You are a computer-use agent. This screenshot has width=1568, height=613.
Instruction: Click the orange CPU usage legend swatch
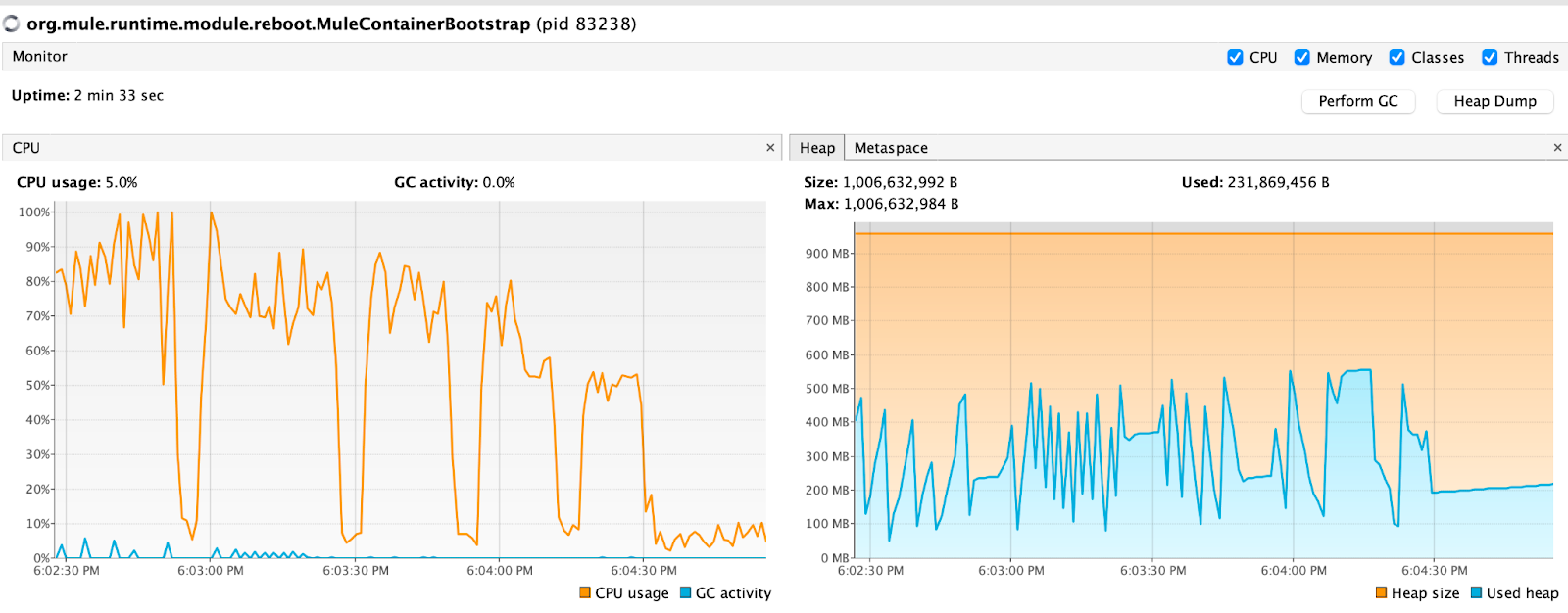click(x=585, y=592)
